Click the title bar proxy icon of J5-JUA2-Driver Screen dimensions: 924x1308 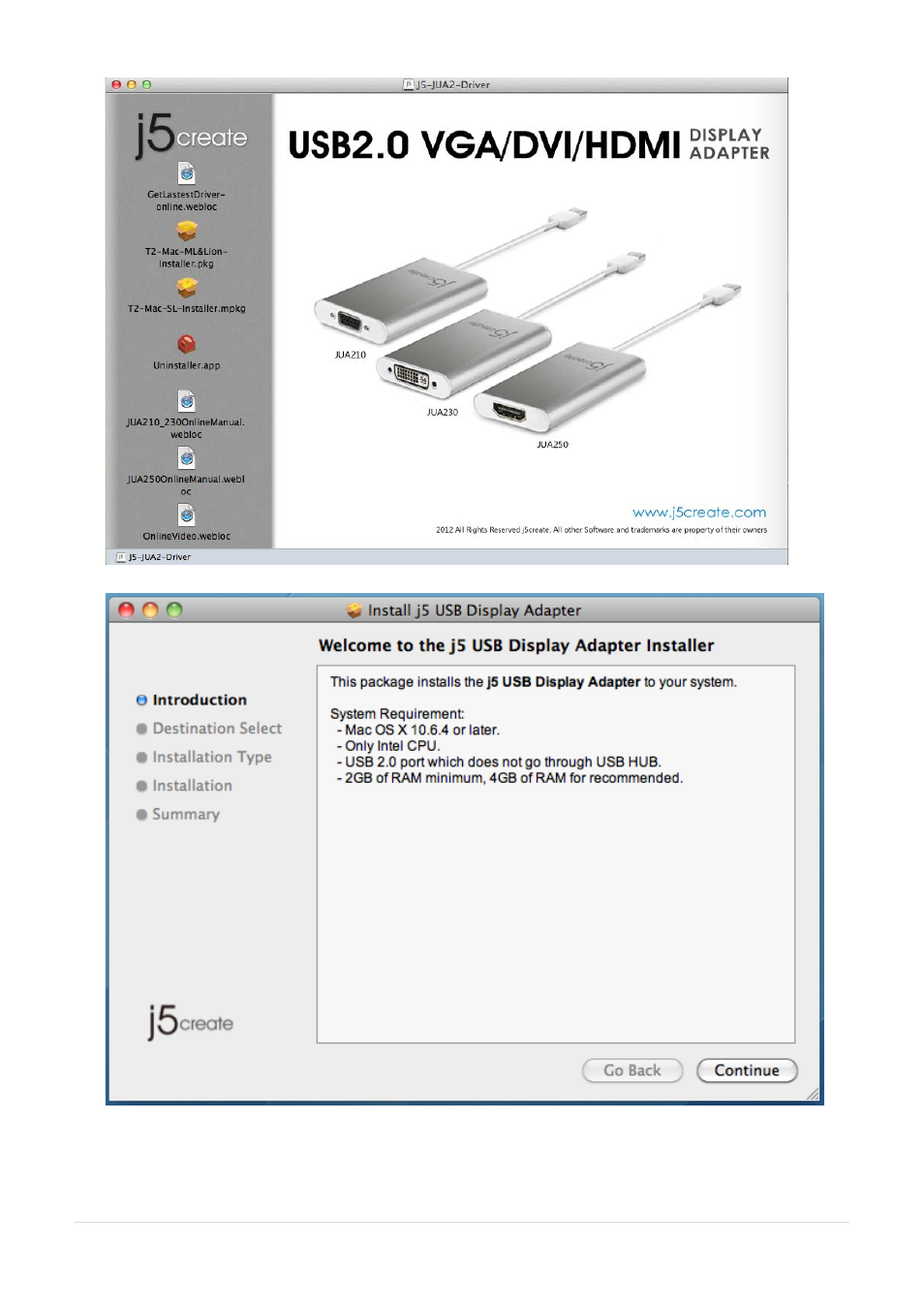pyautogui.click(x=409, y=85)
